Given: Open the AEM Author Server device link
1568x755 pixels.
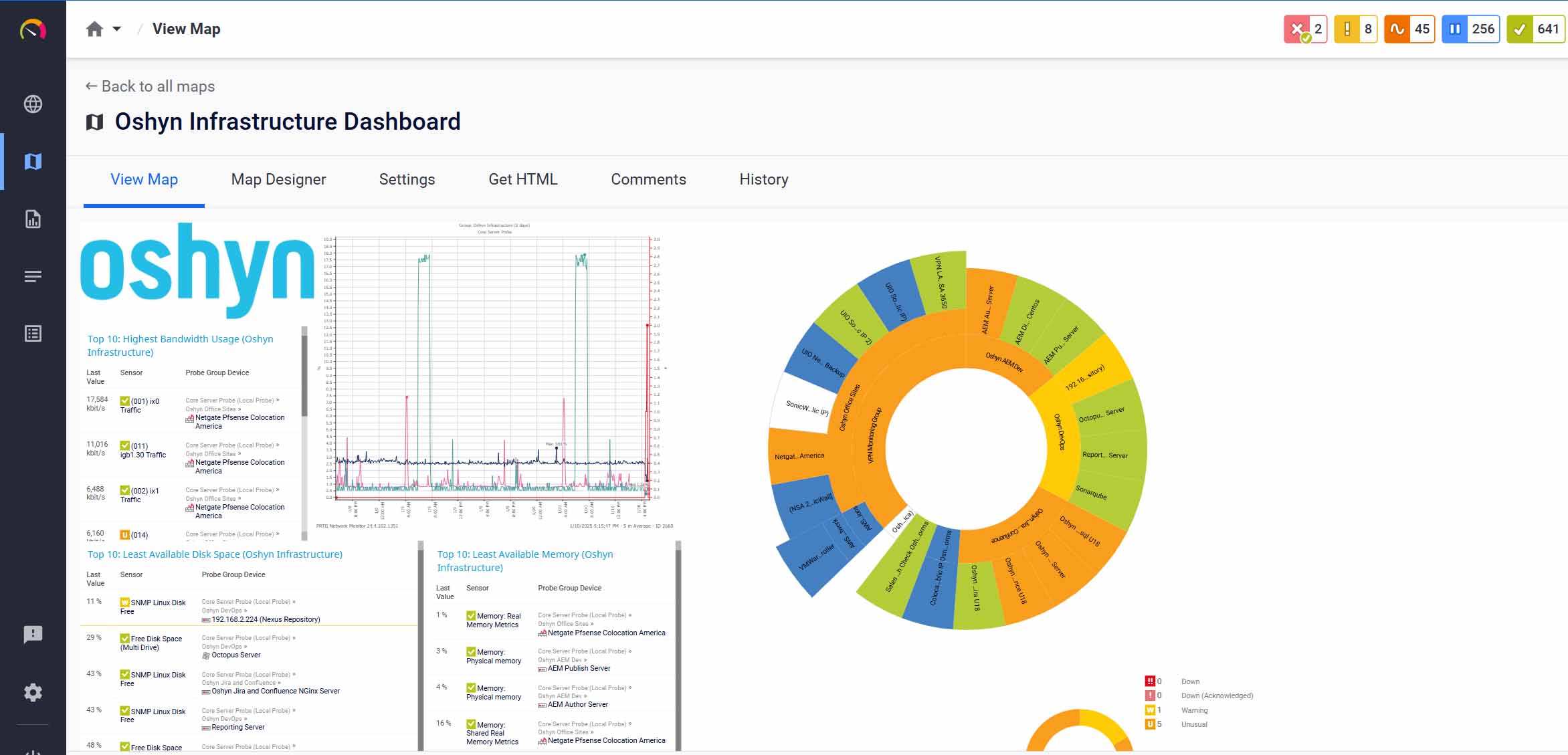Looking at the screenshot, I should (x=578, y=705).
